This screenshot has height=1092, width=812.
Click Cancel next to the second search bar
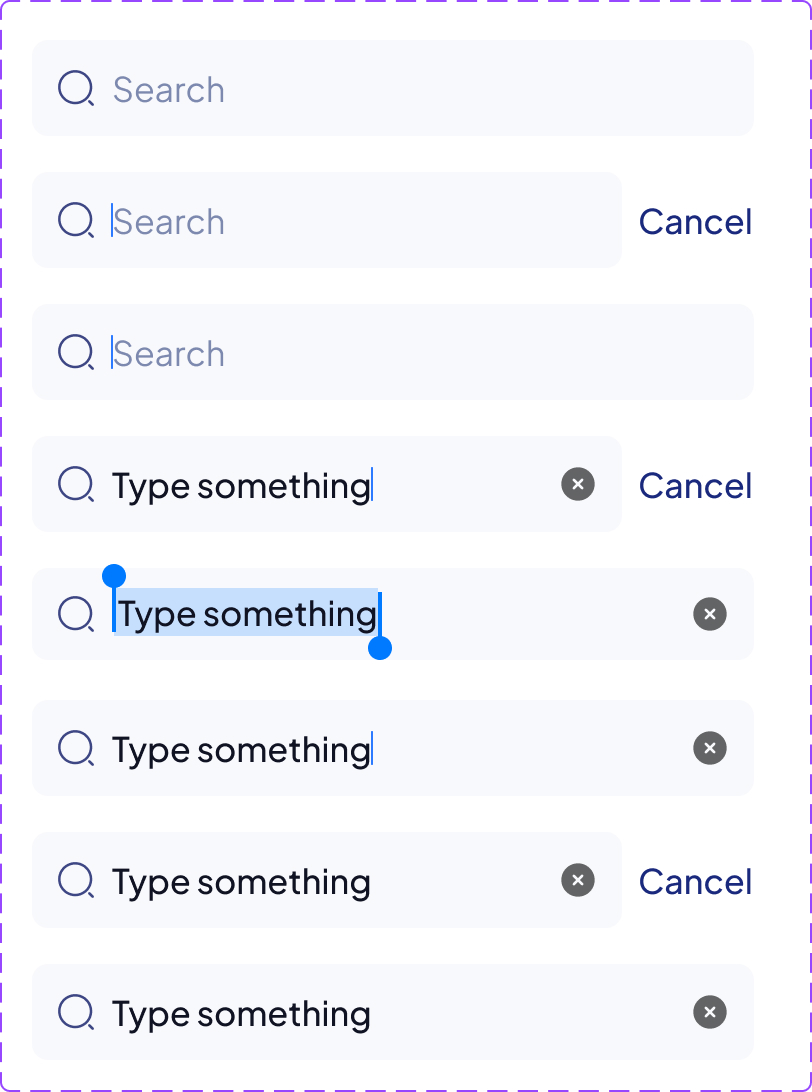[695, 221]
